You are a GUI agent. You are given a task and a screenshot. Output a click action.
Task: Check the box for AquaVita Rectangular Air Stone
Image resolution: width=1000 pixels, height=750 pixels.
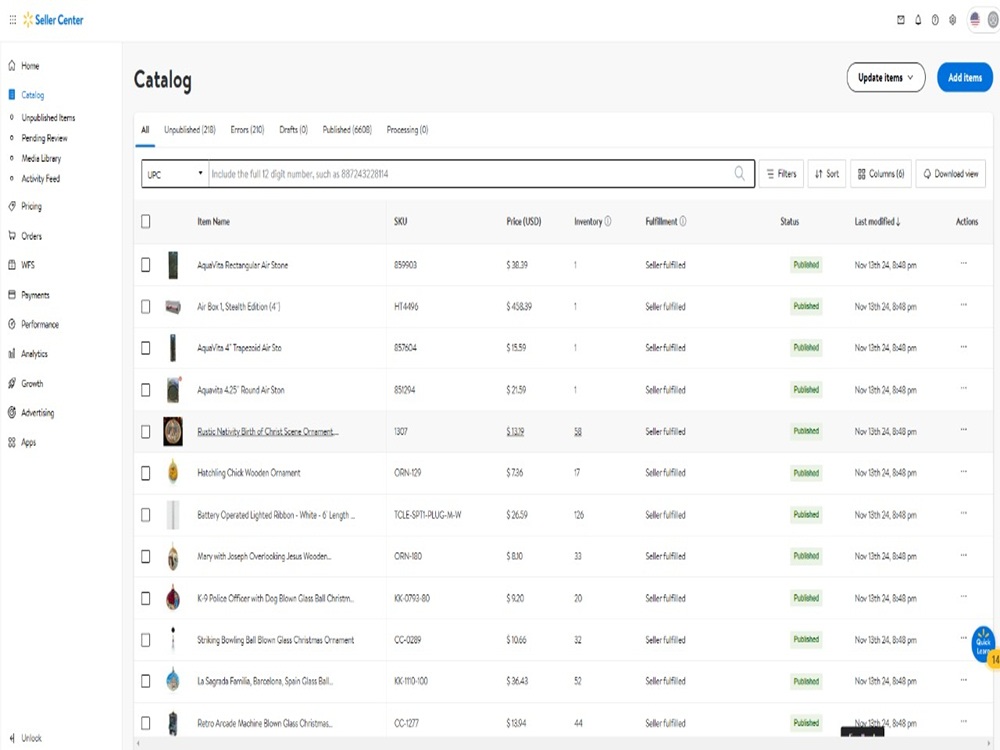[x=145, y=265]
